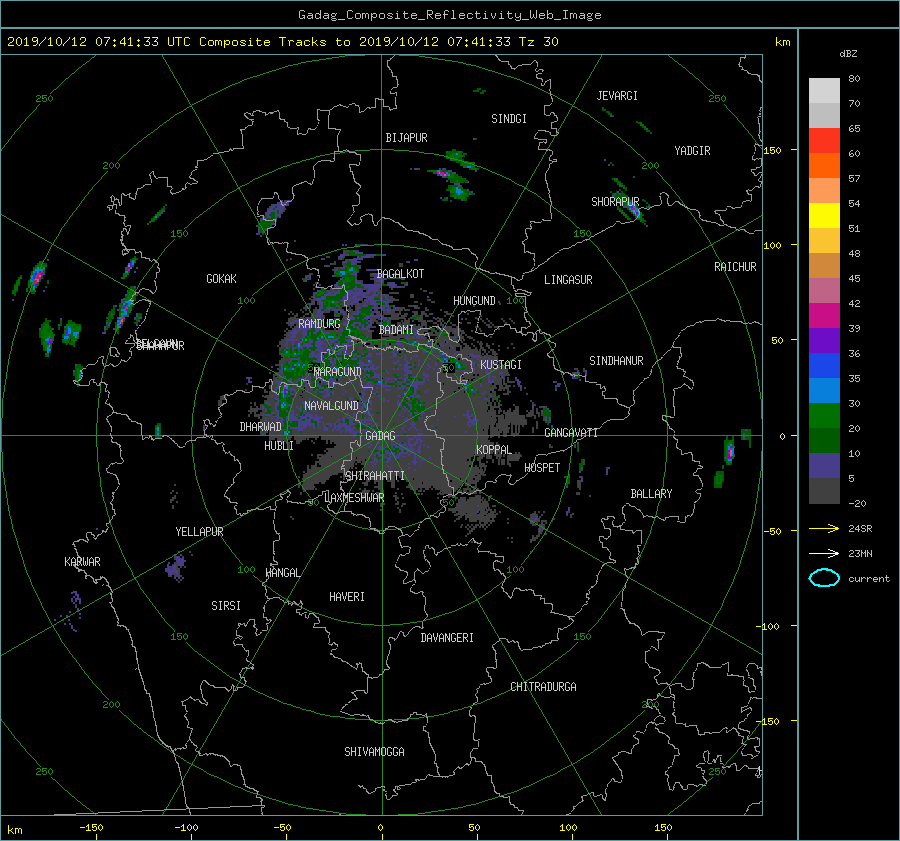900x841 pixels.
Task: Click the 150 tick on right axis
Action: (x=773, y=150)
